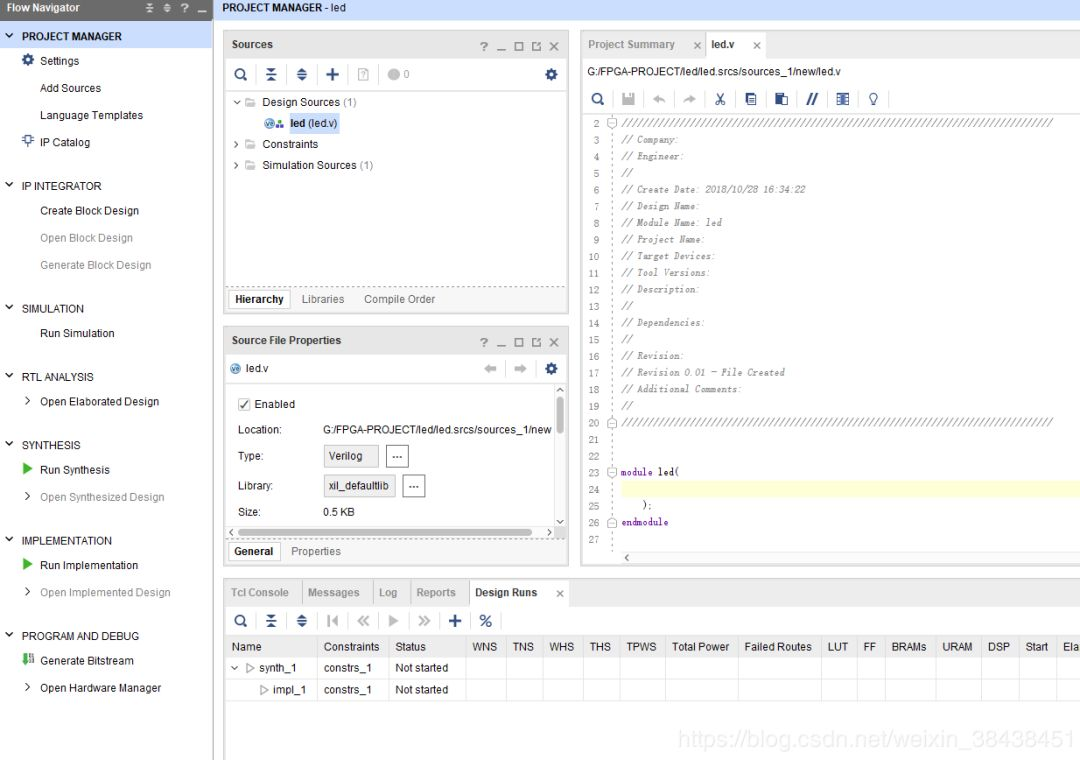
Task: Collapse the PROJECT MANAGER section in Flow Navigator
Action: 10,36
